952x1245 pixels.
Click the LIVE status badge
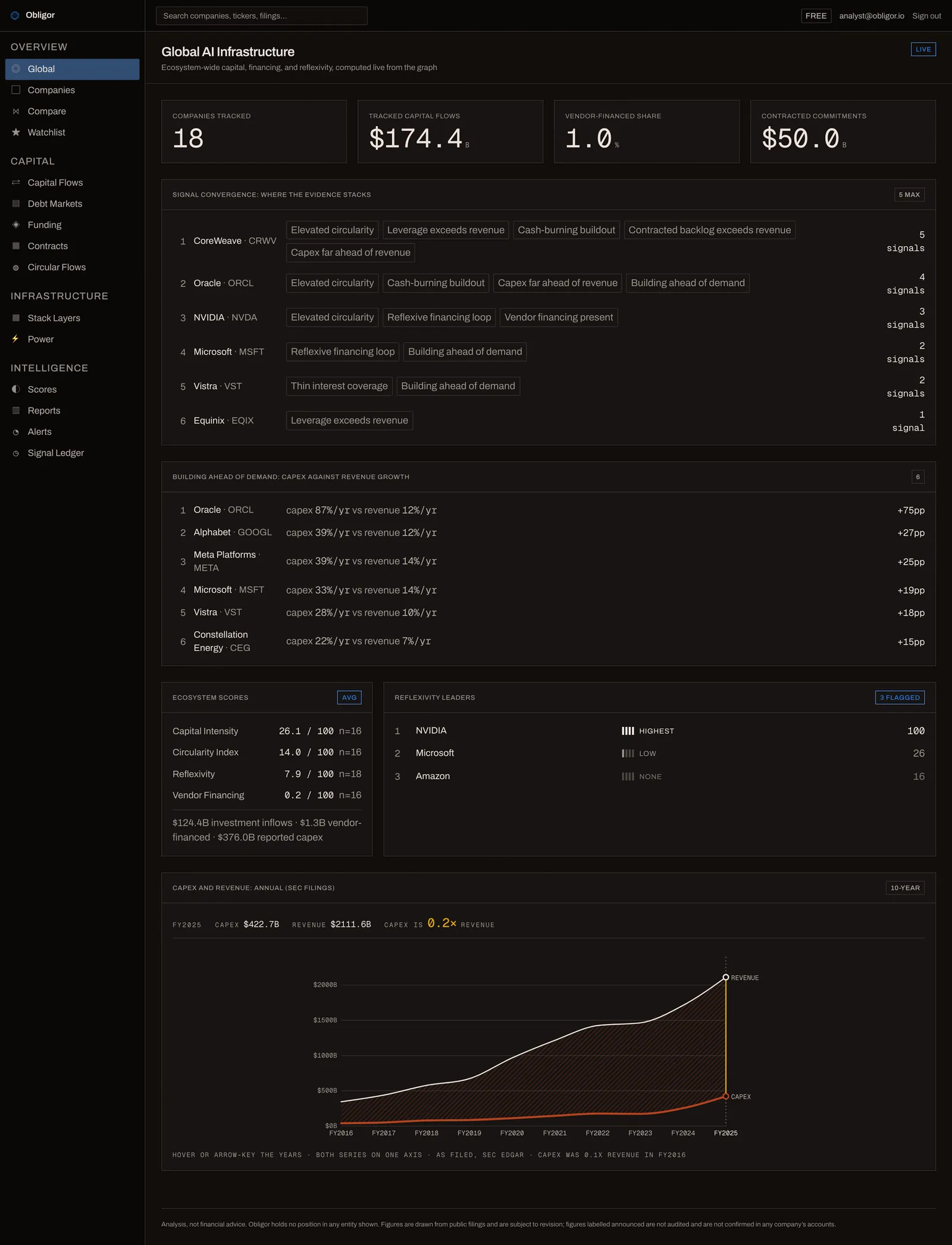coord(923,49)
